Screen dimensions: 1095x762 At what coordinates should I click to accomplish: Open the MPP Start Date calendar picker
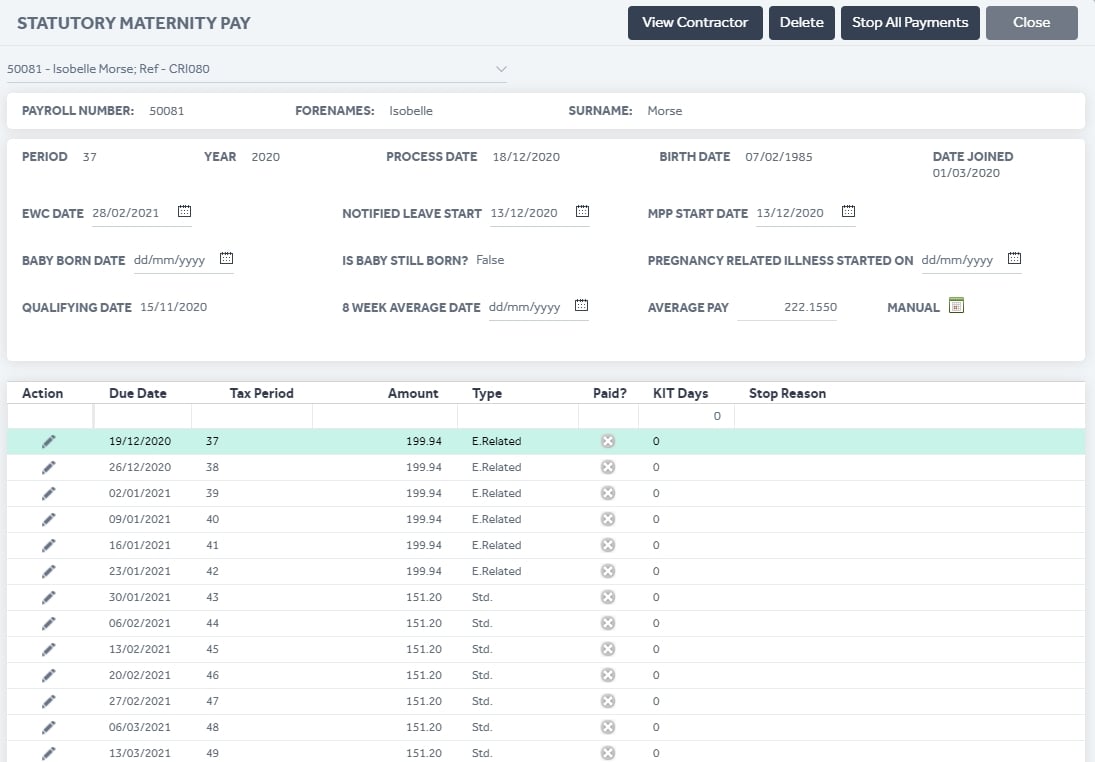coord(848,211)
